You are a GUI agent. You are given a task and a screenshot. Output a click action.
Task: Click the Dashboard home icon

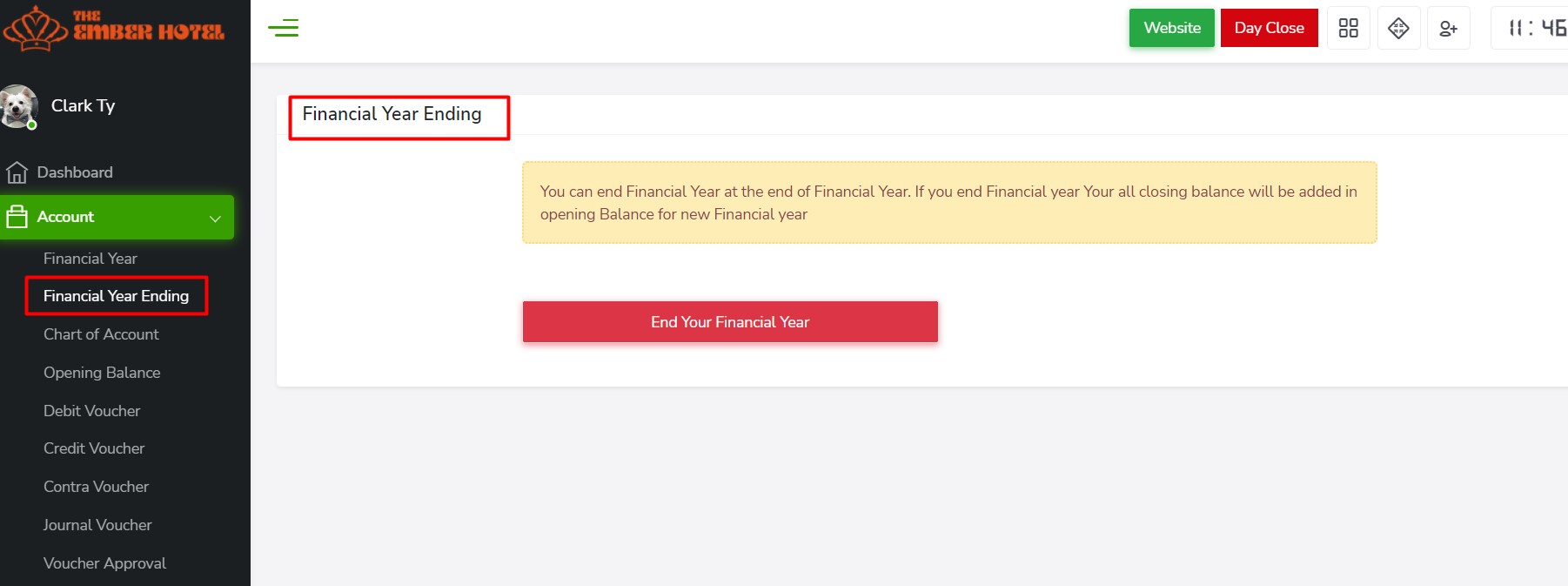(17, 172)
